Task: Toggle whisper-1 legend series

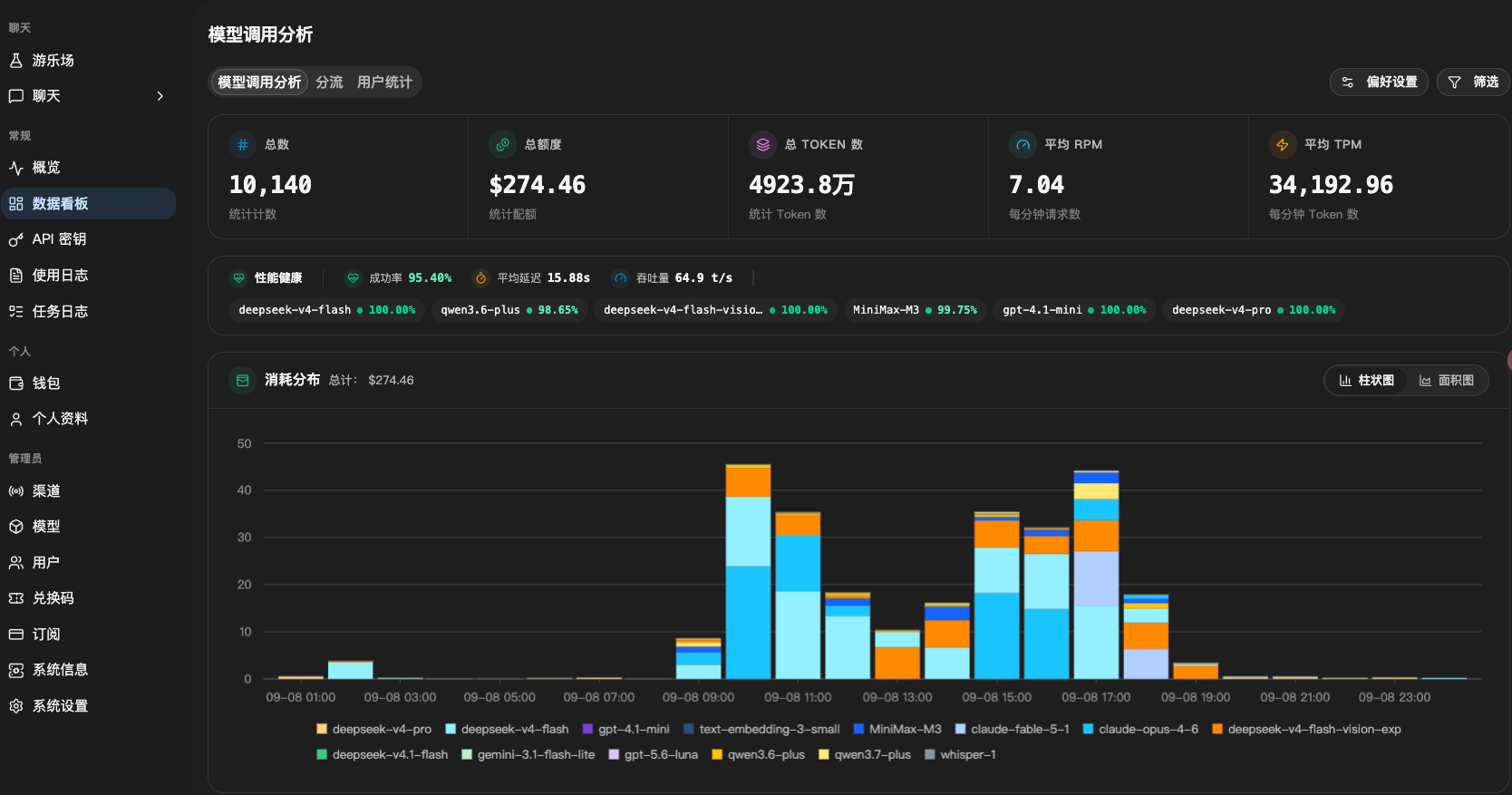Action: [x=960, y=755]
